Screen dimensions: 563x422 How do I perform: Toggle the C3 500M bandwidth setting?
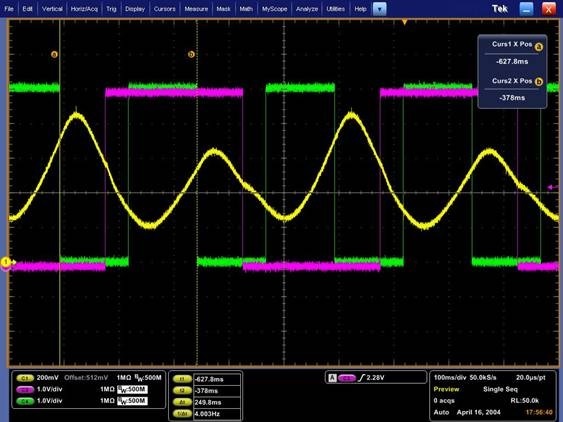click(x=132, y=401)
